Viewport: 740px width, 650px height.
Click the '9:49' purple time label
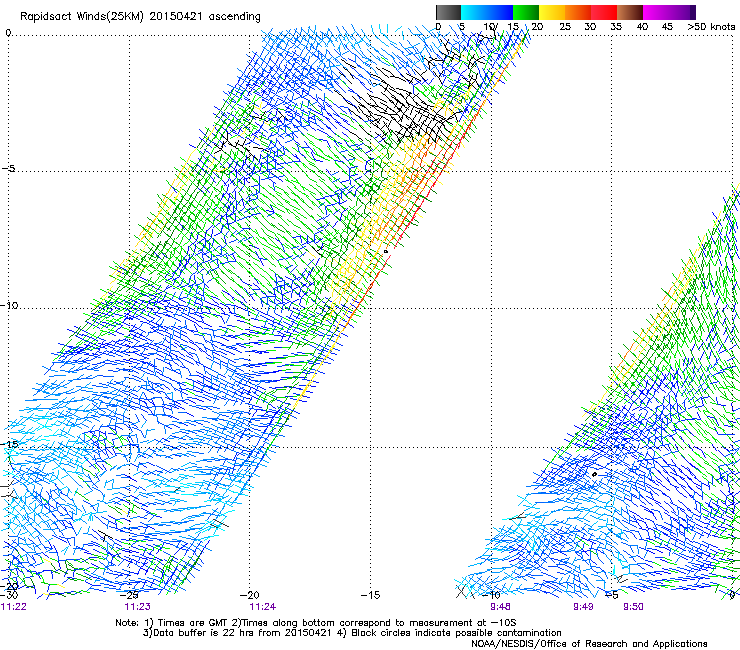click(x=583, y=607)
